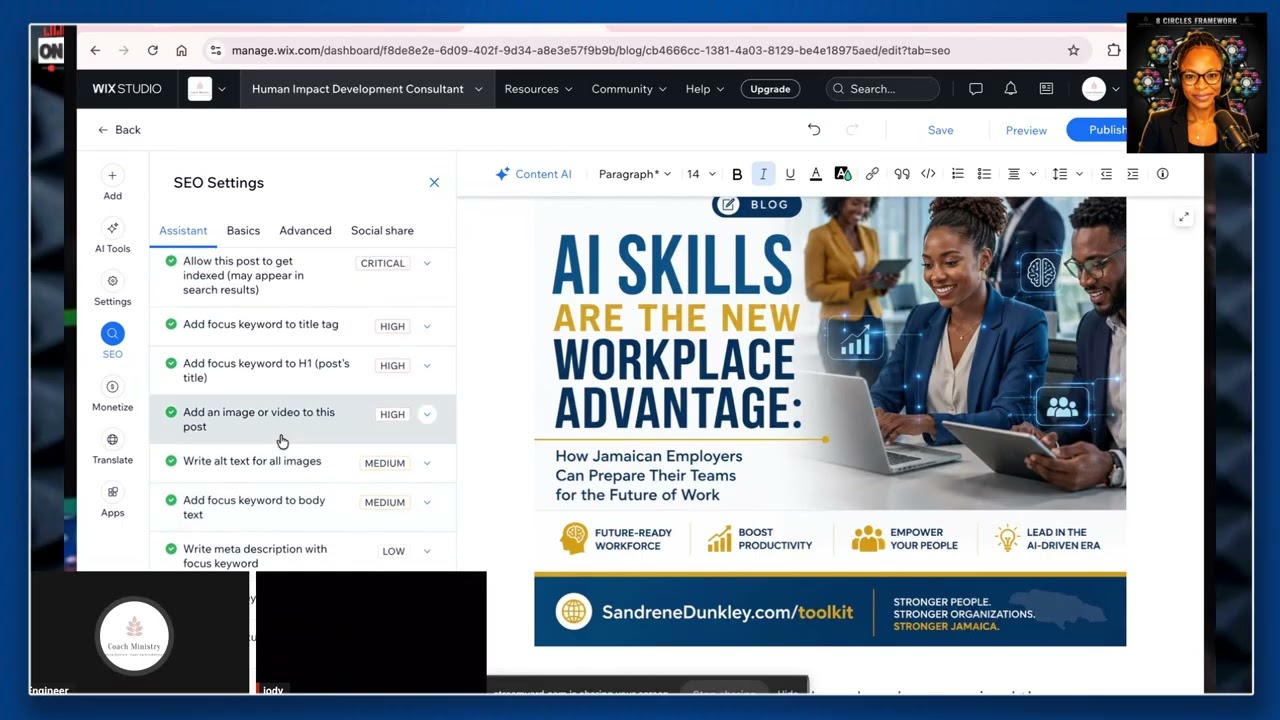This screenshot has height=720, width=1280.
Task: Preview the blog post
Action: tap(1026, 130)
